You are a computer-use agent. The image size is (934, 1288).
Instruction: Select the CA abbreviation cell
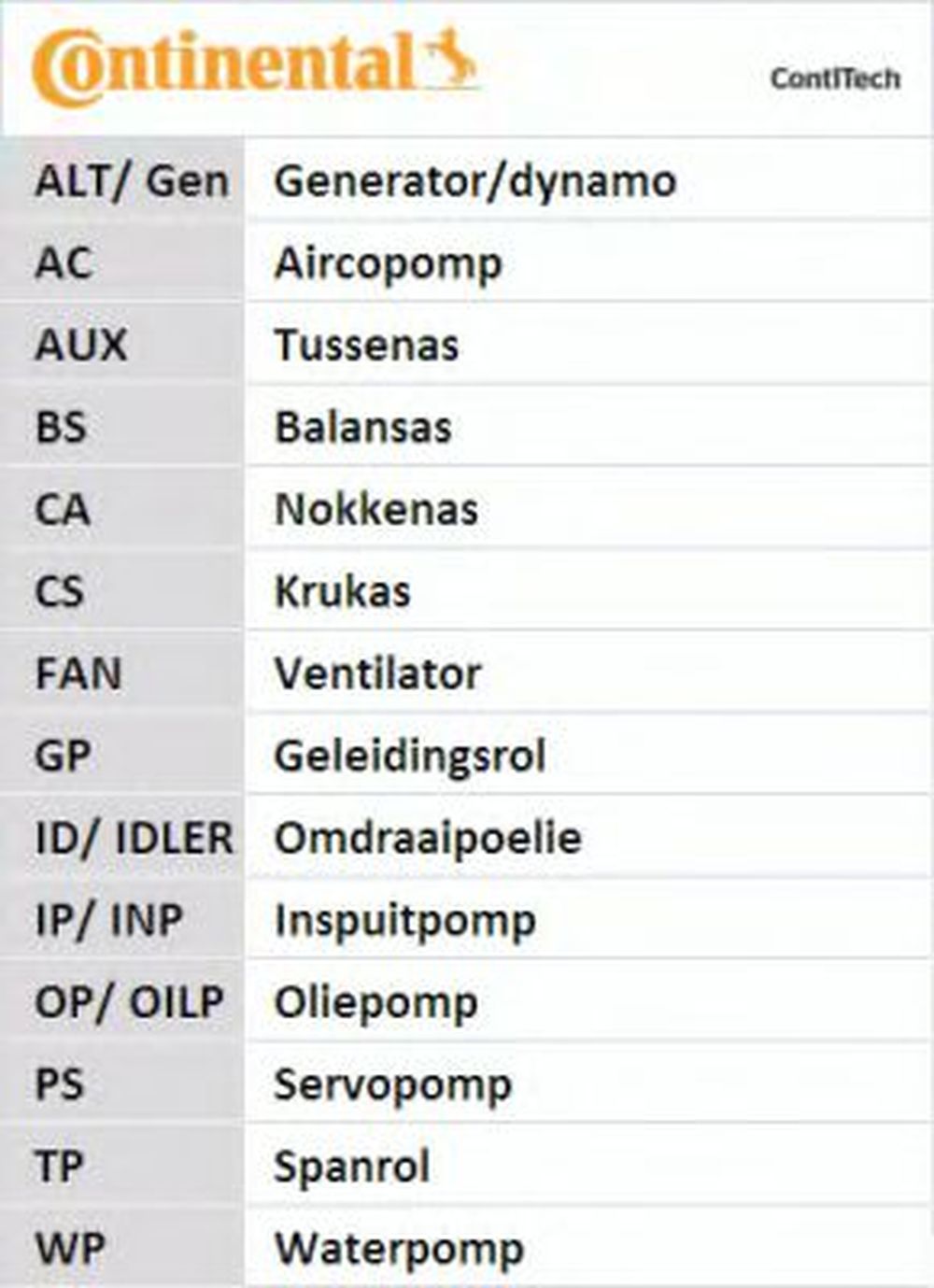63,510
